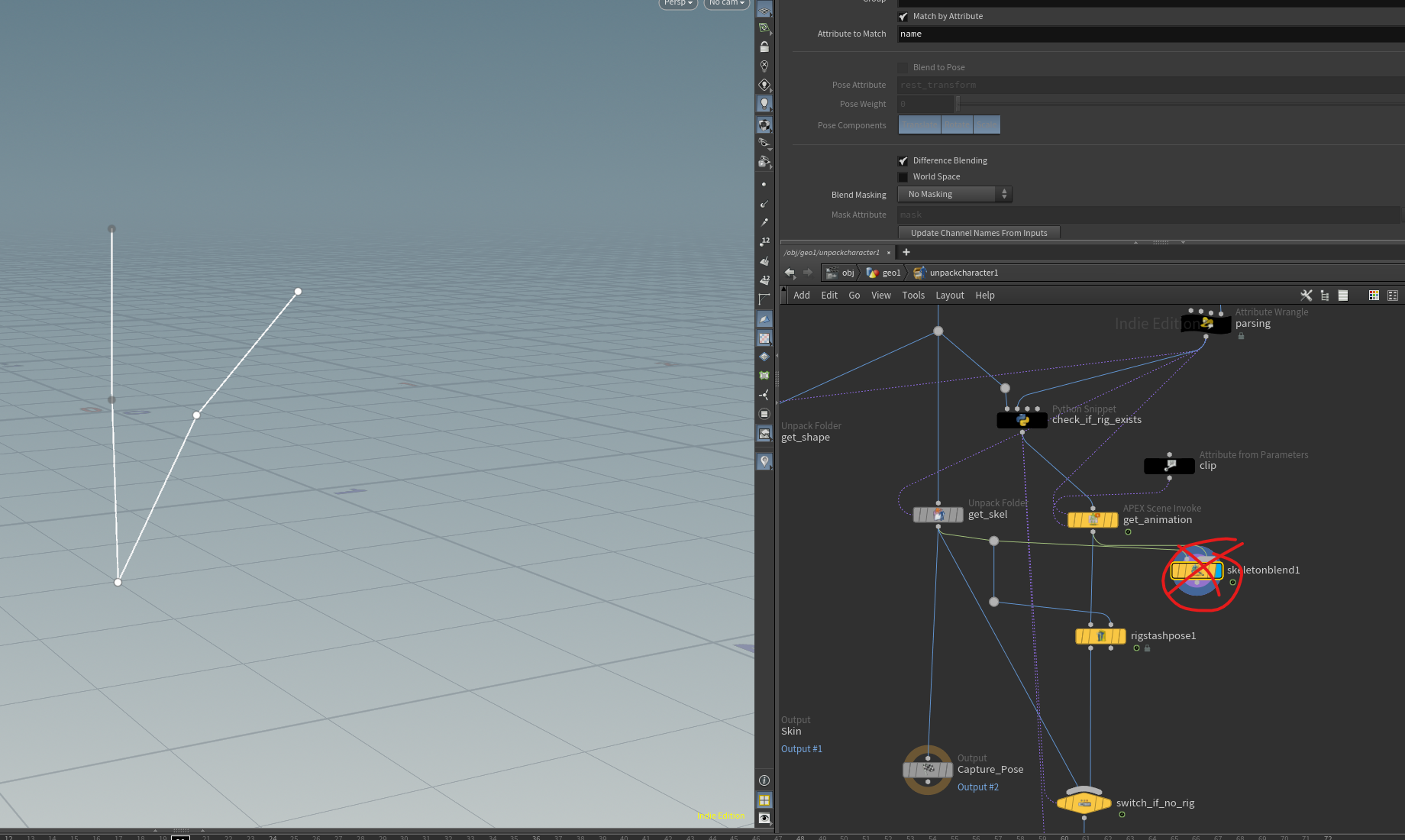Open the Blend Masking dropdown
The width and height of the screenshot is (1405, 840).
pos(954,195)
